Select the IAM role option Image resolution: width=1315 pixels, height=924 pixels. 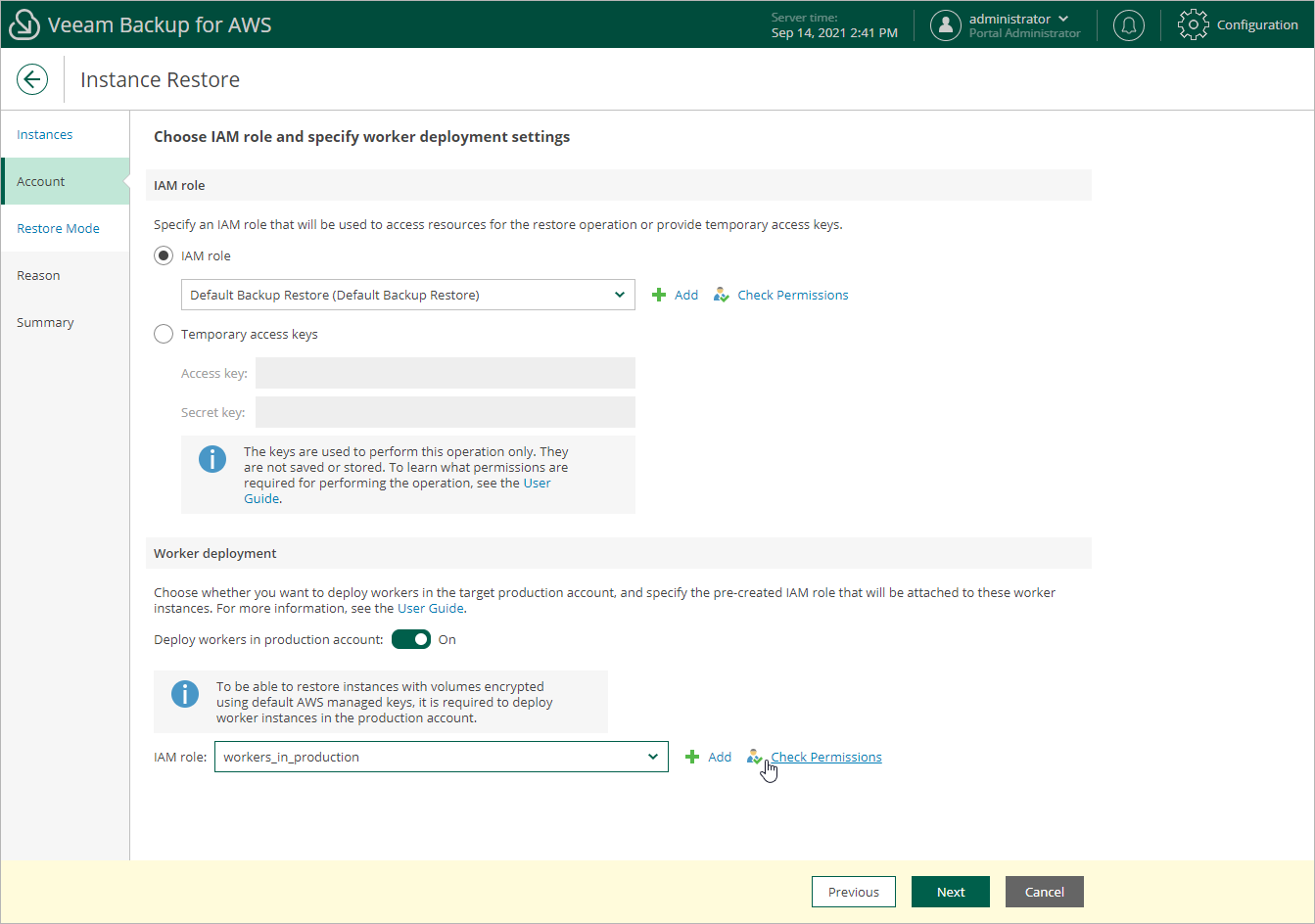click(x=164, y=255)
